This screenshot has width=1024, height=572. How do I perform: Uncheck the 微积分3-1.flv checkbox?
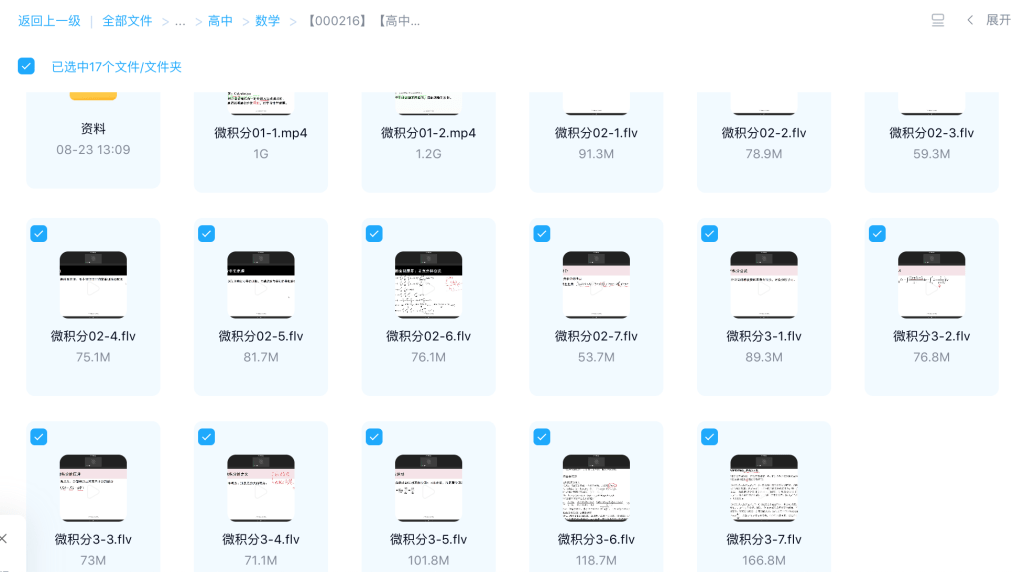[709, 233]
